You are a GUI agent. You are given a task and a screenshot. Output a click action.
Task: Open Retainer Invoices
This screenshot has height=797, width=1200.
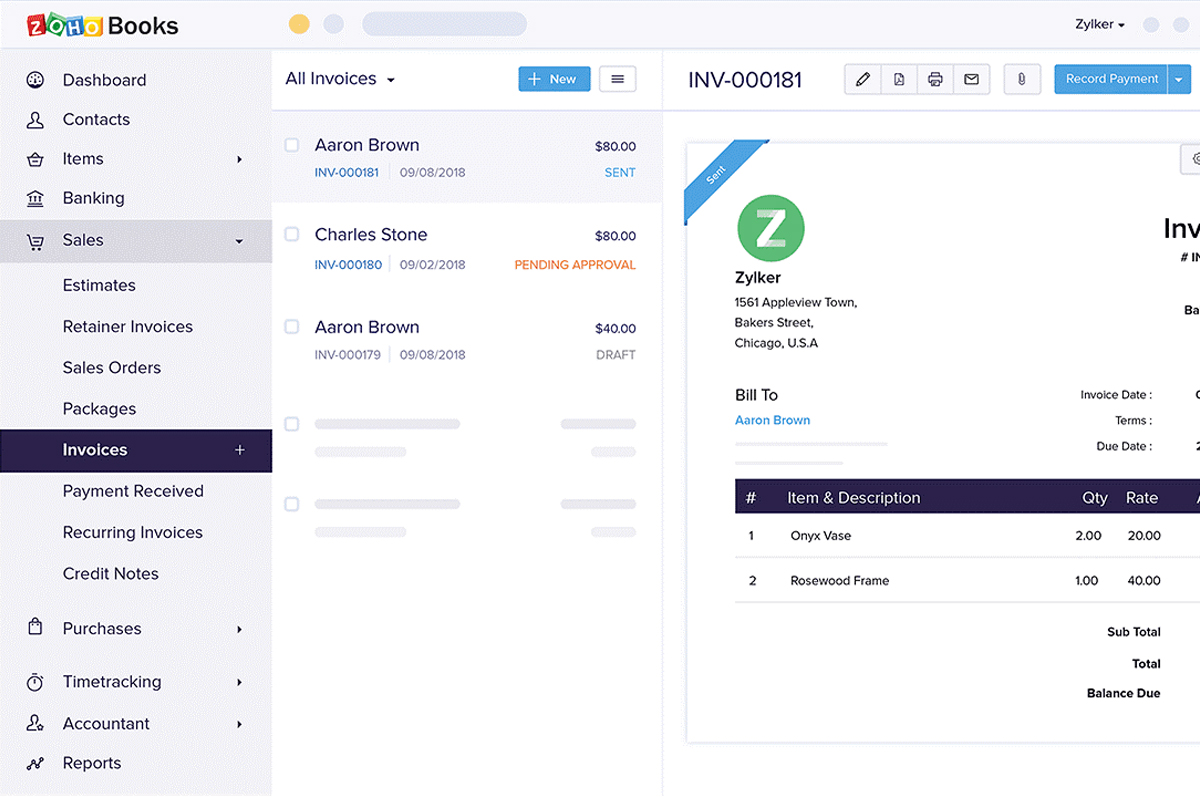[128, 326]
